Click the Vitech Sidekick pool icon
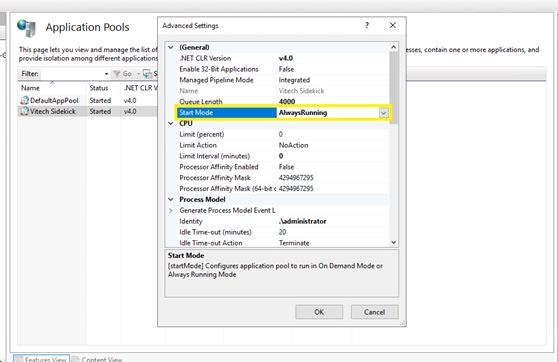Screen dimensions: 558x362 pyautogui.click(x=24, y=111)
